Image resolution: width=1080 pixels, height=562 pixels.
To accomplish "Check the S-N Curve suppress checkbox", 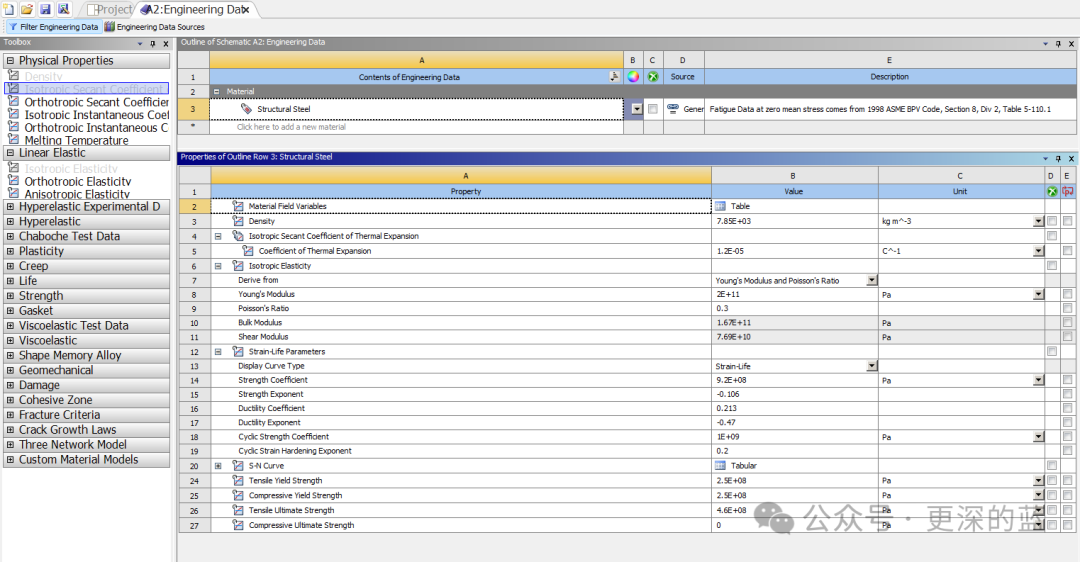I will click(1052, 466).
